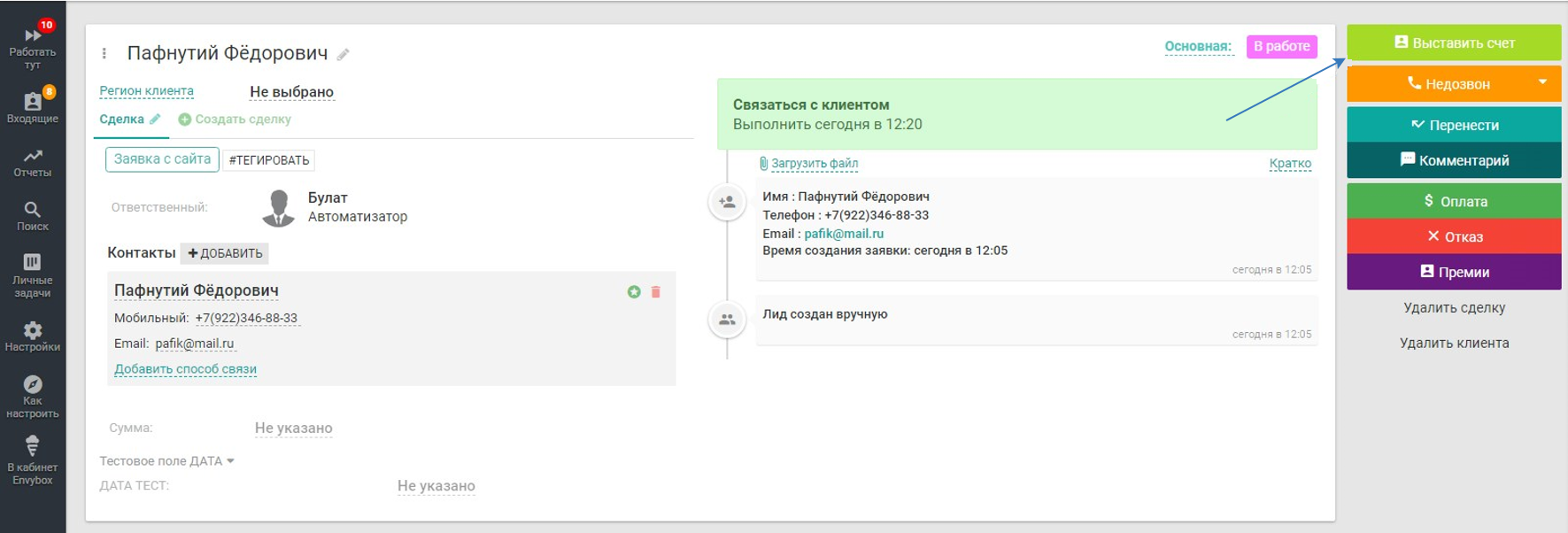Image resolution: width=1568 pixels, height=533 pixels.
Task: Delete contact using red trash icon
Action: [x=656, y=291]
